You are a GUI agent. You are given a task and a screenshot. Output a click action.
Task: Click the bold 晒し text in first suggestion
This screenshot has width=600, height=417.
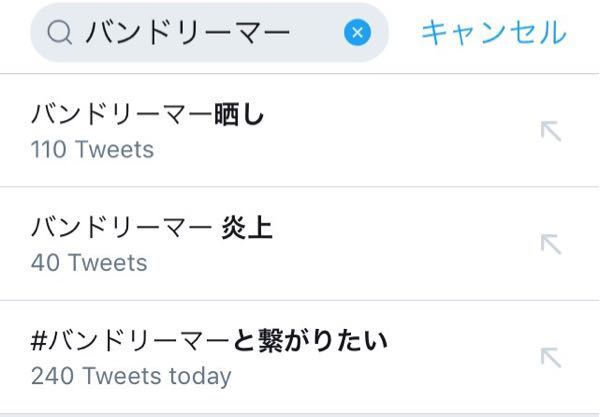[240, 115]
